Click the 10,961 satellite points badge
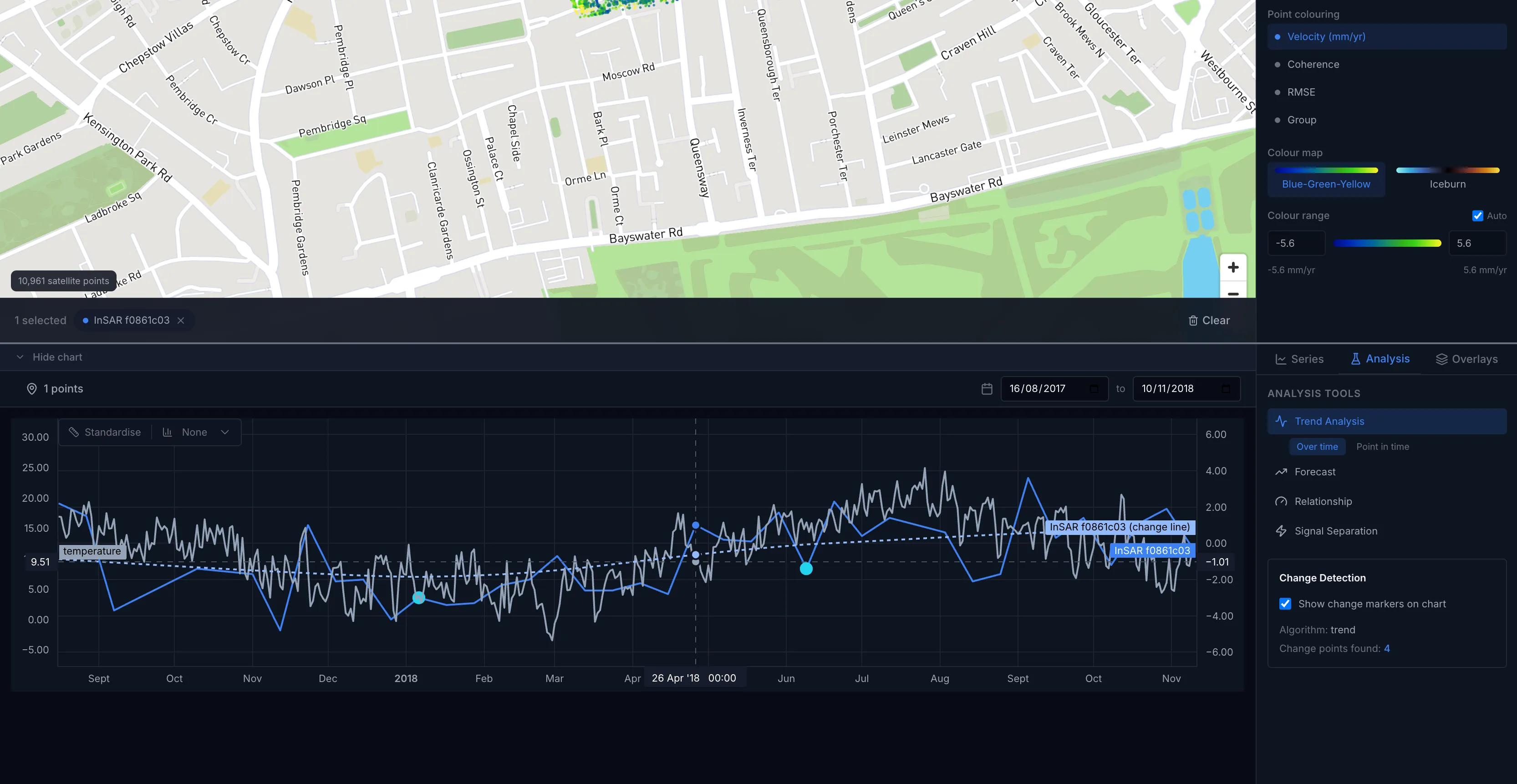Screen dimensions: 1517x784 [x=64, y=281]
